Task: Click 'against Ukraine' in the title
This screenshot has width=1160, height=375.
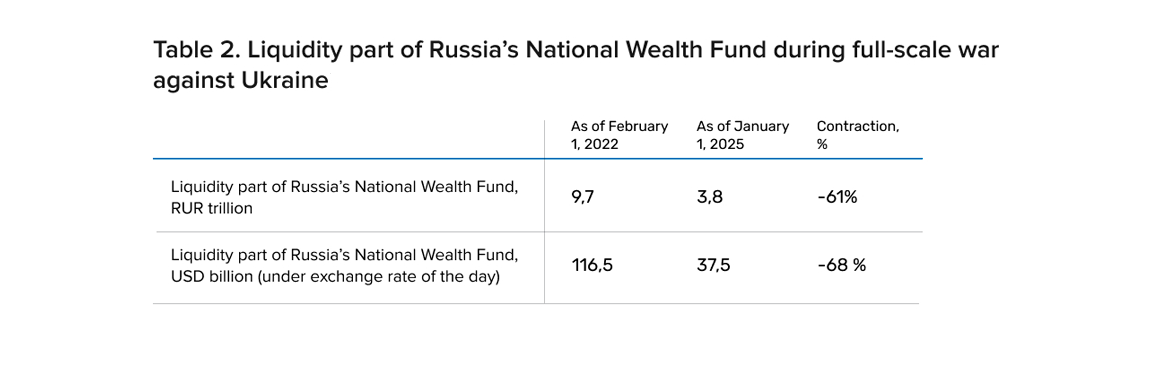Action: click(x=240, y=81)
